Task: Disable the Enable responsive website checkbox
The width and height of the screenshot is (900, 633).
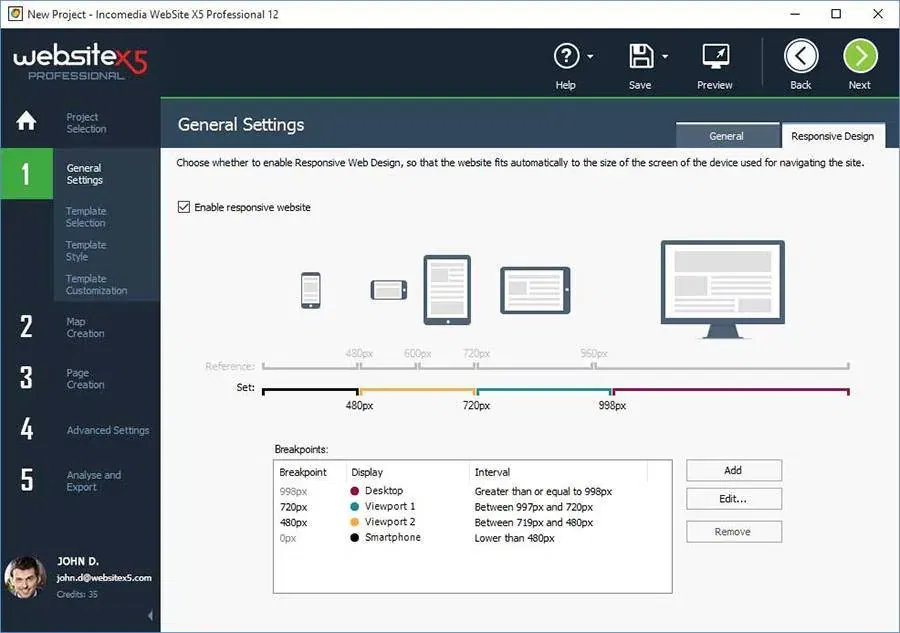Action: click(x=183, y=207)
